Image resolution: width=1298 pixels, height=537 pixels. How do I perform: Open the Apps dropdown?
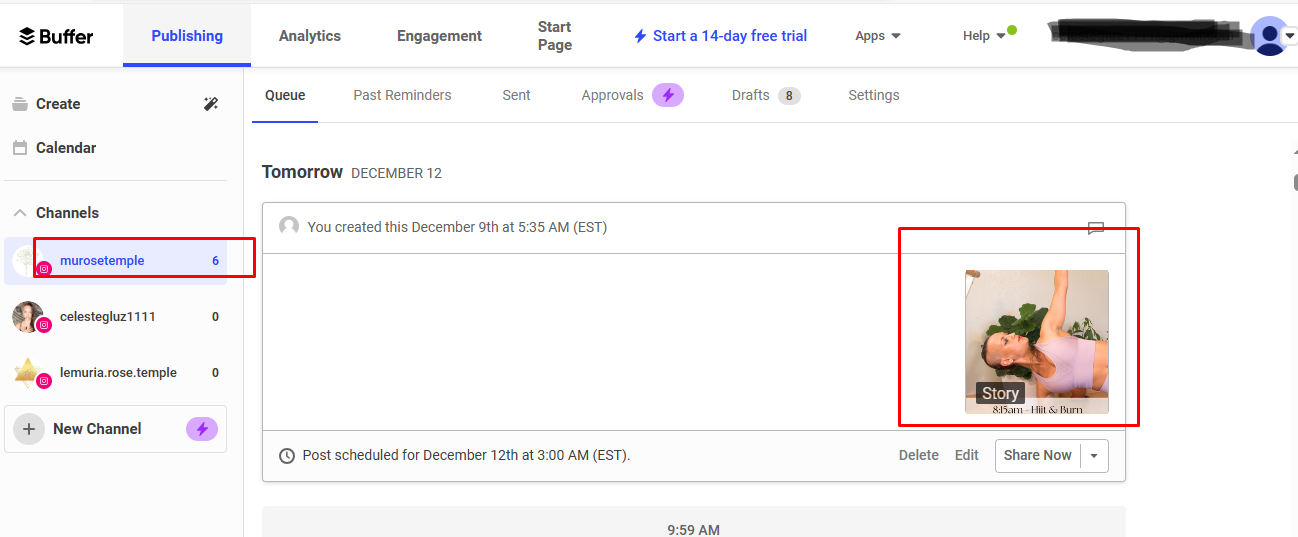[878, 36]
